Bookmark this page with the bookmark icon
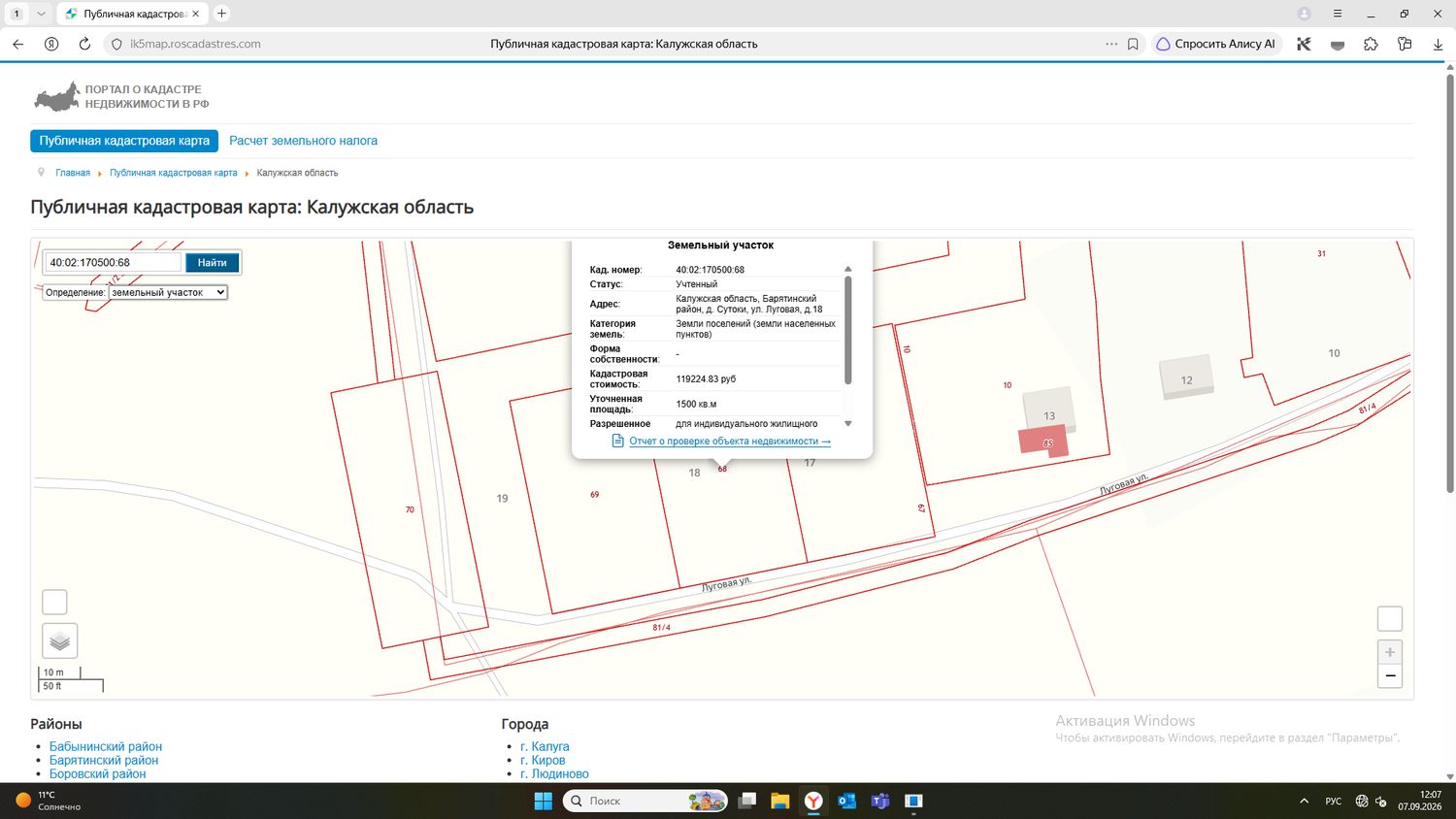 [1133, 44]
